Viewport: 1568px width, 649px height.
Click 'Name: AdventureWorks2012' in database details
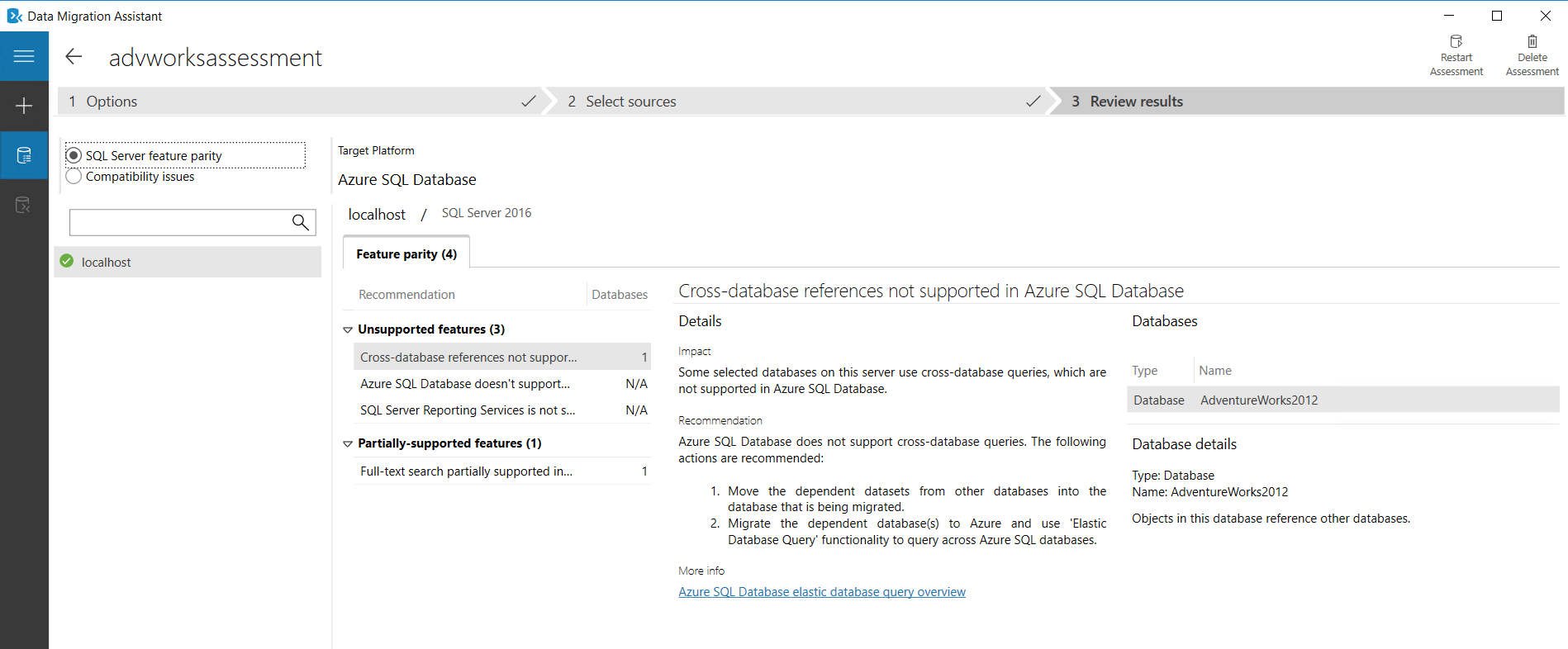click(1209, 492)
